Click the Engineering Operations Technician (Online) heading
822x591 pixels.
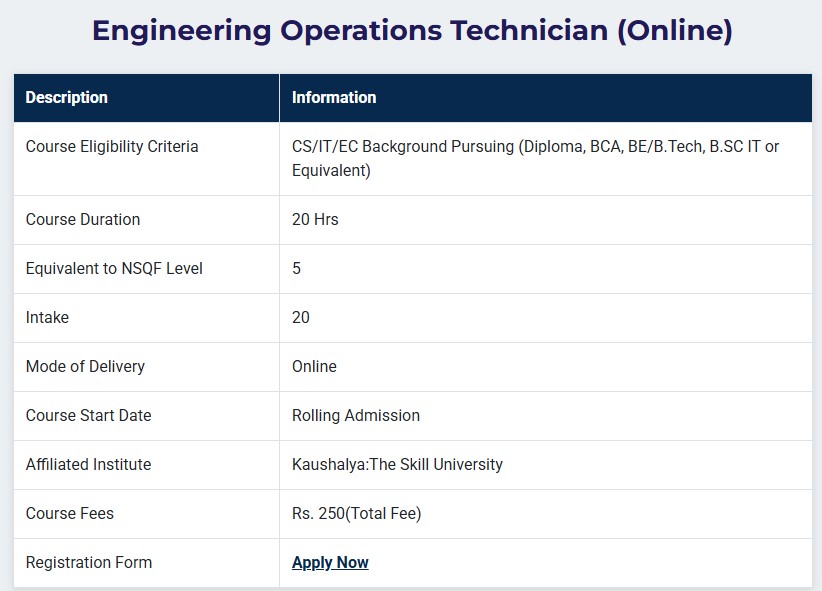coord(411,31)
